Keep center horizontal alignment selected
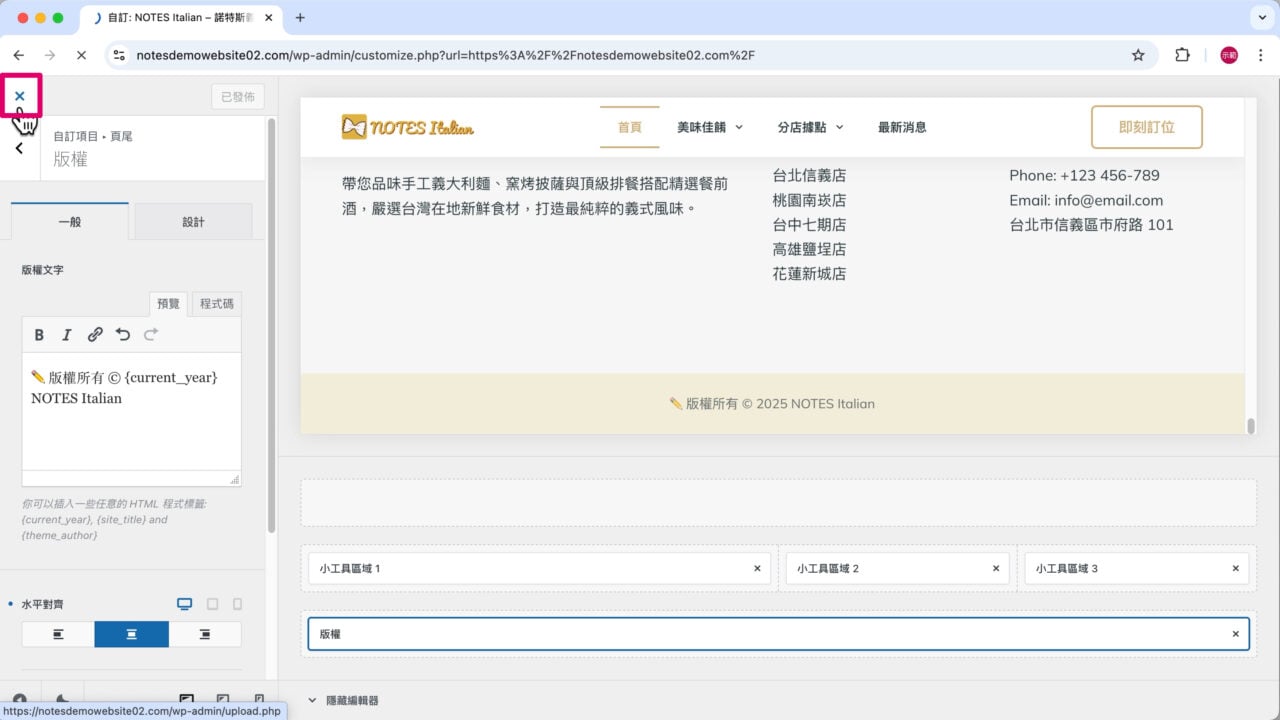This screenshot has height=720, width=1280. click(x=131, y=633)
